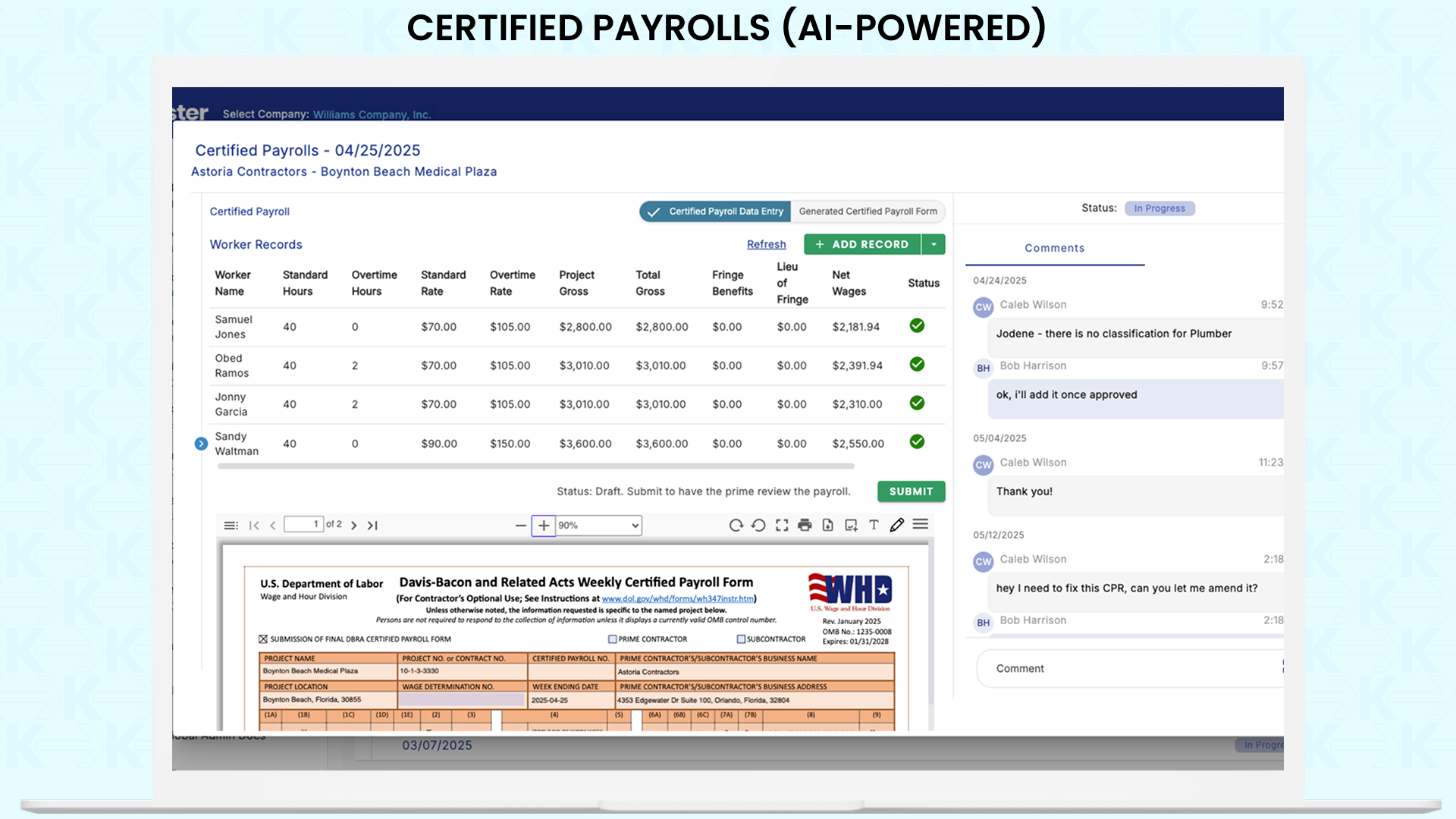Zoom in with the plus icon

[543, 526]
